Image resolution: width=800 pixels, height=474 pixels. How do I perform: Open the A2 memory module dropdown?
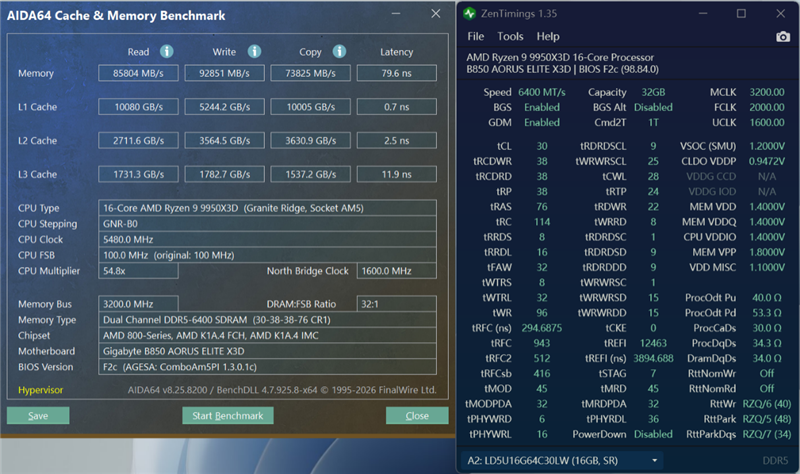(x=562, y=461)
